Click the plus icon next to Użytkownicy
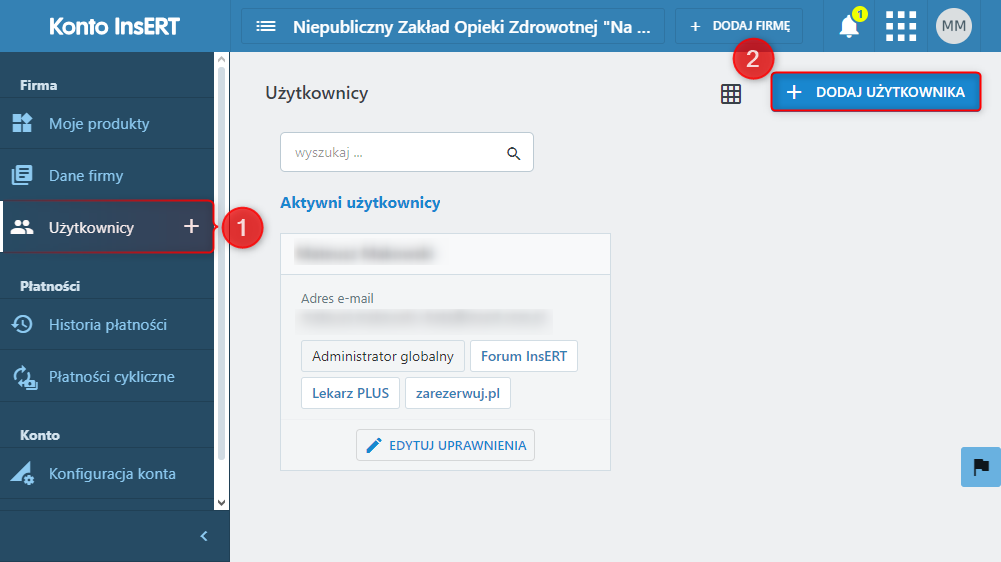This screenshot has width=1001, height=562. click(x=191, y=226)
